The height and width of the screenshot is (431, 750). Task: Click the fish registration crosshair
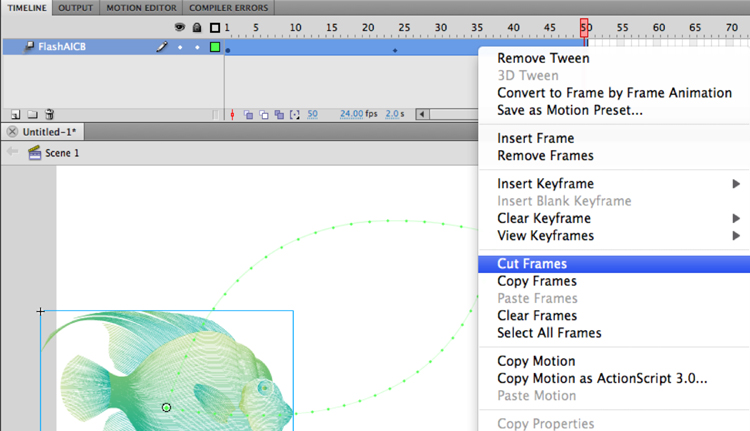40,311
